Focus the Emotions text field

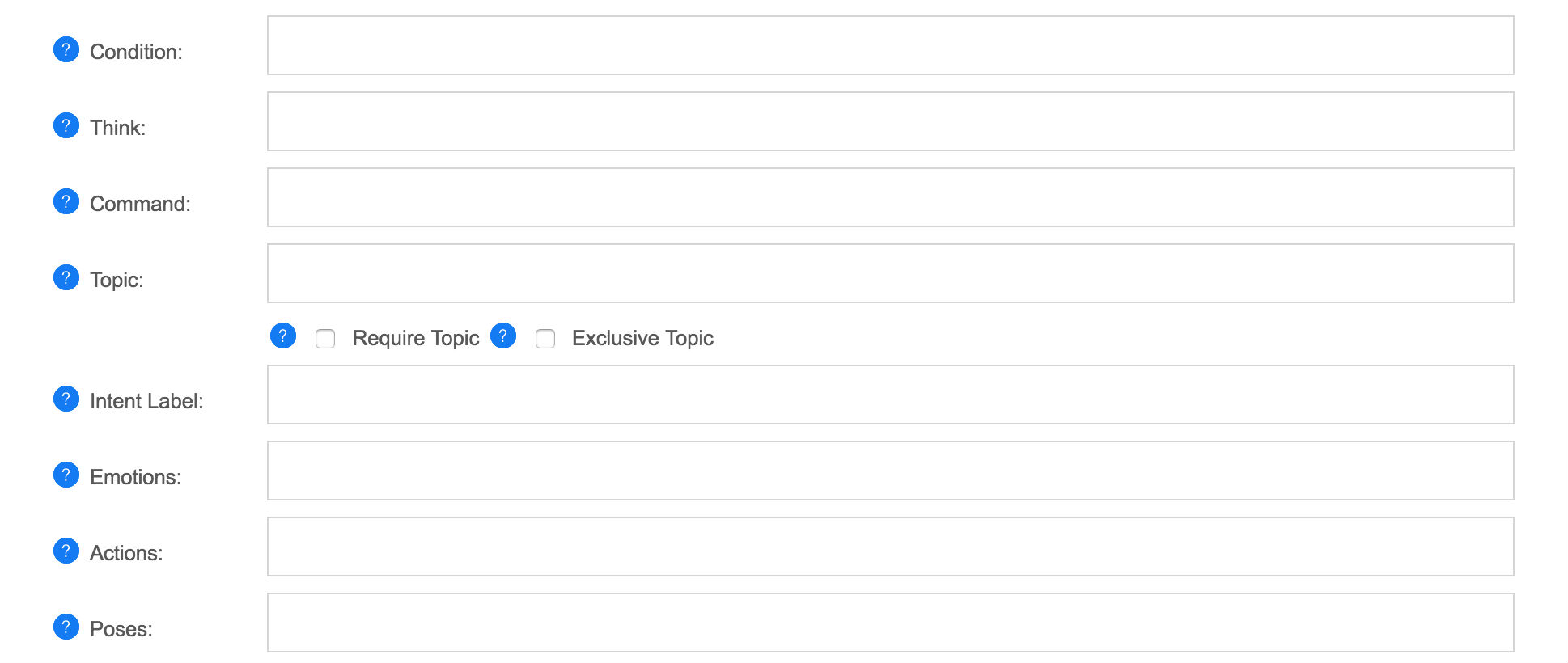click(x=891, y=471)
